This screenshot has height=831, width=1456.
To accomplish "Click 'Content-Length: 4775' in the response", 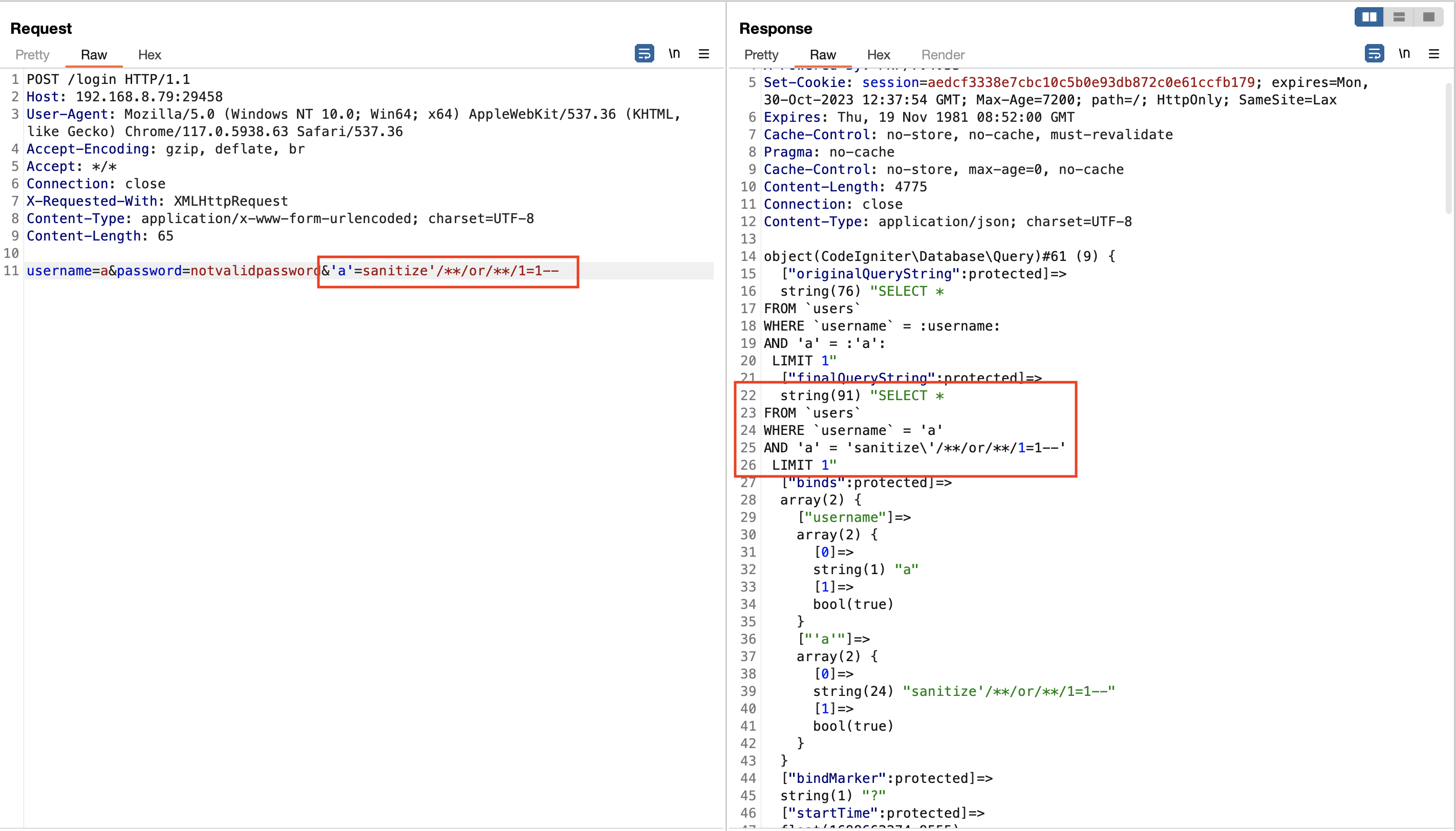I will [845, 187].
